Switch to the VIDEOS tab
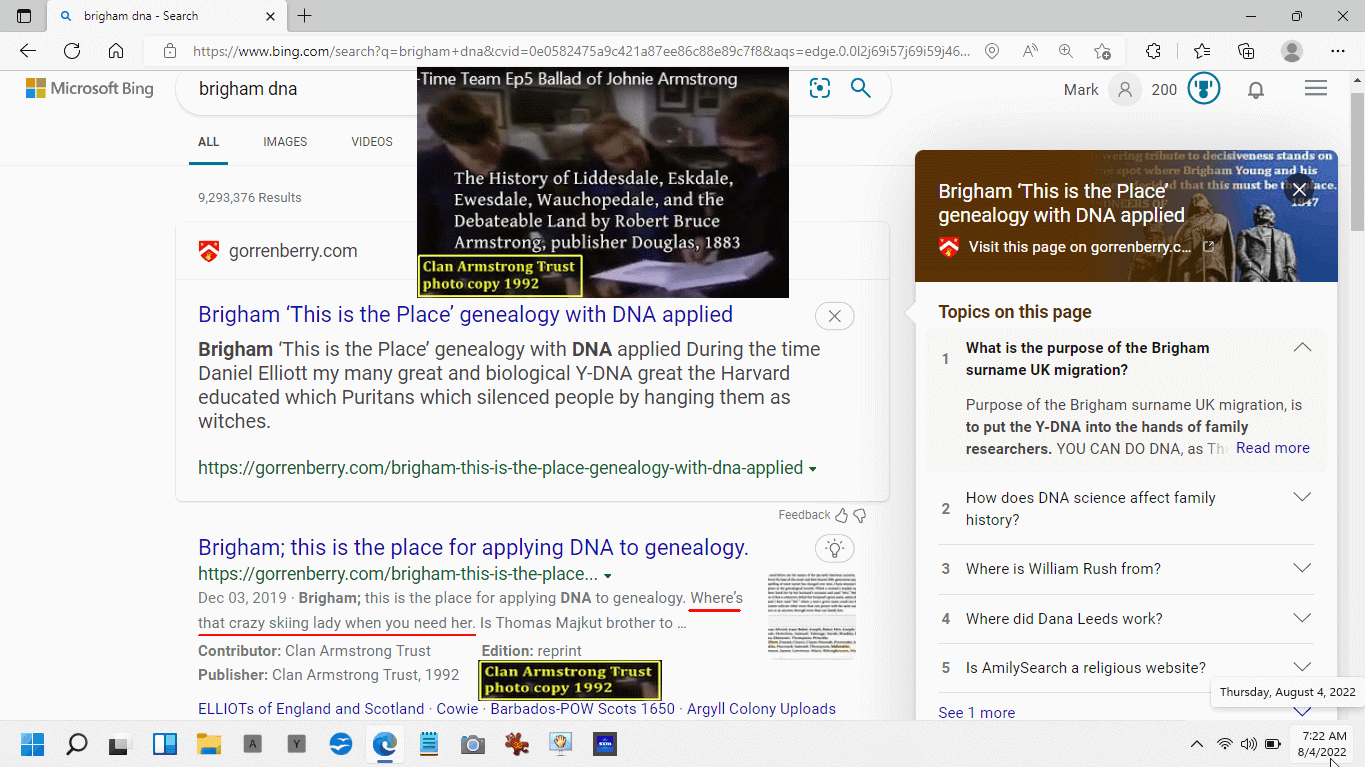1365x767 pixels. (x=372, y=142)
